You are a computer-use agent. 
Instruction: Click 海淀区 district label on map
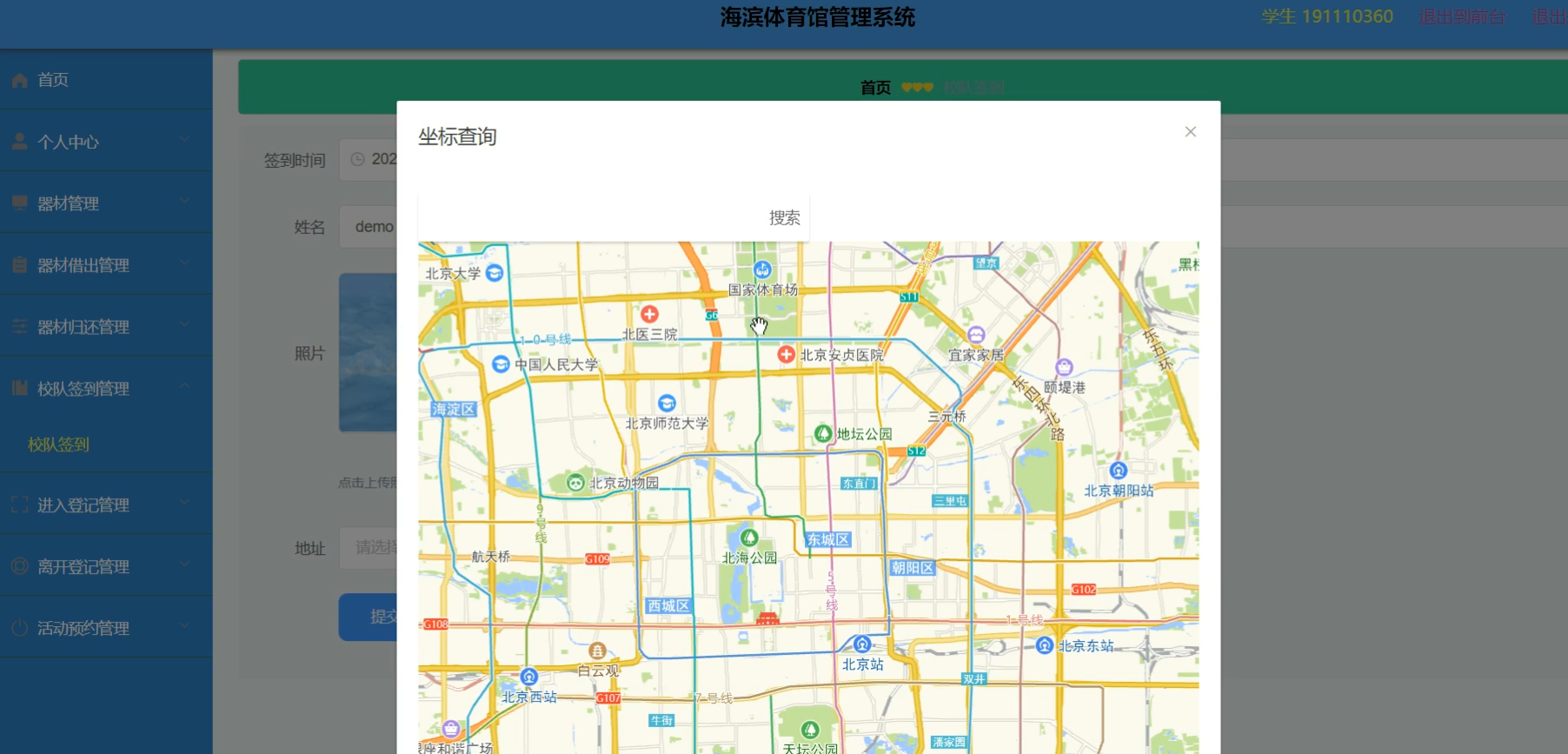pyautogui.click(x=454, y=410)
